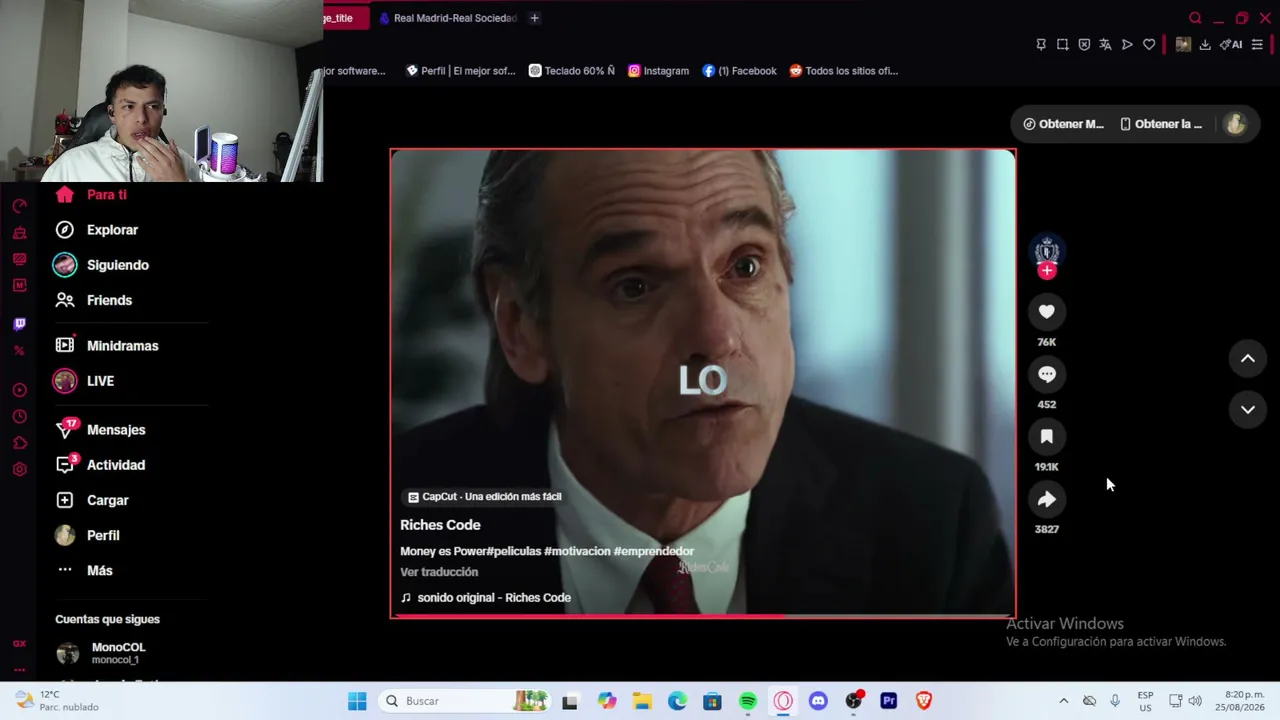Click the browser tab search icon
Viewport: 1280px width, 720px height.
click(x=1195, y=18)
